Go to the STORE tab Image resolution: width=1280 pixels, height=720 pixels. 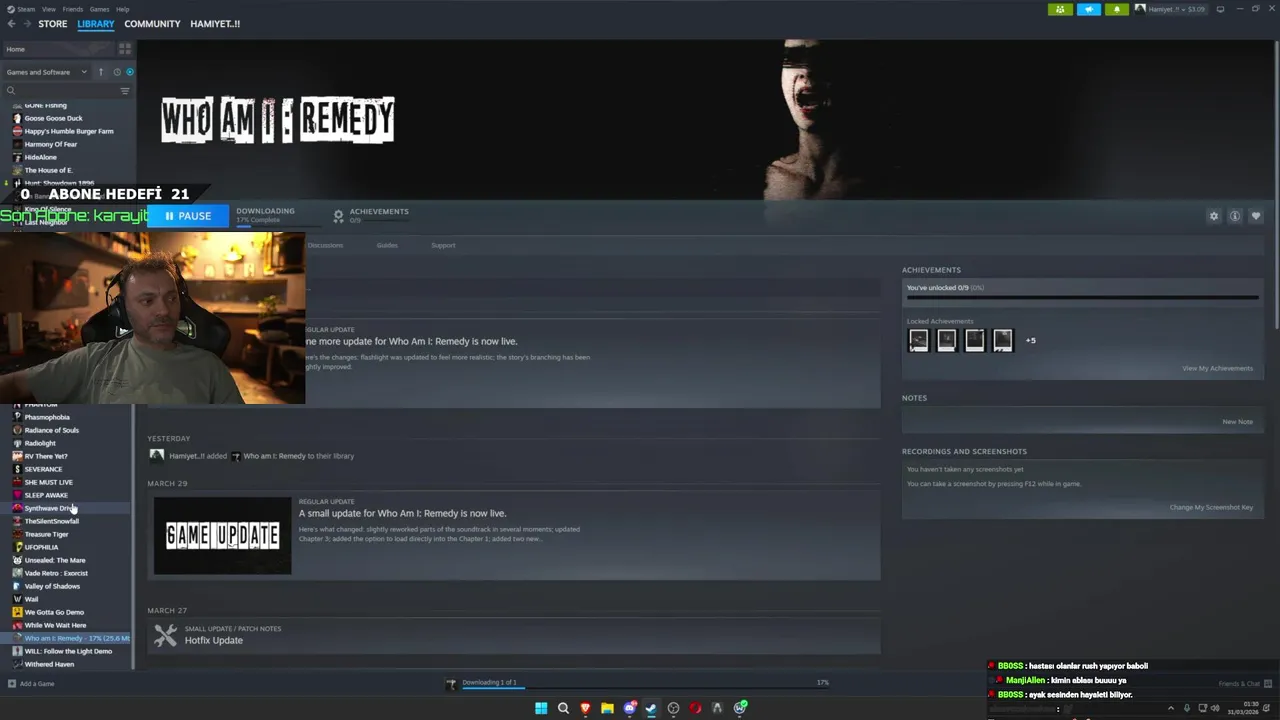point(53,24)
